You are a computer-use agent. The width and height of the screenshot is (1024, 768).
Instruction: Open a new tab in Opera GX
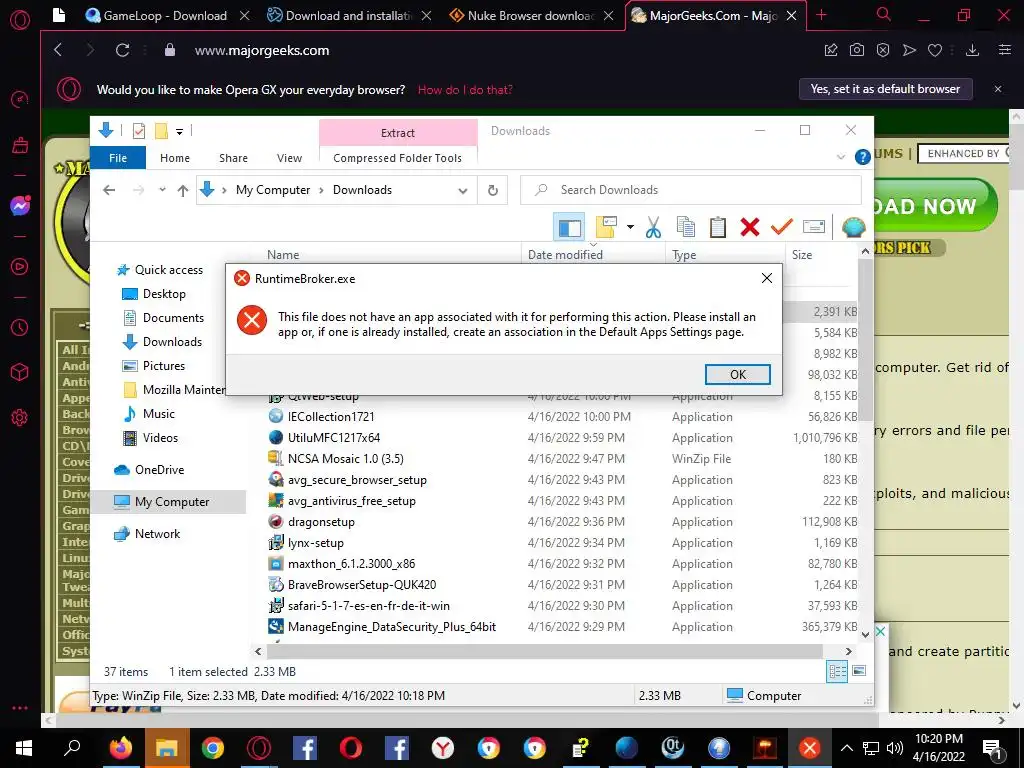coord(822,15)
